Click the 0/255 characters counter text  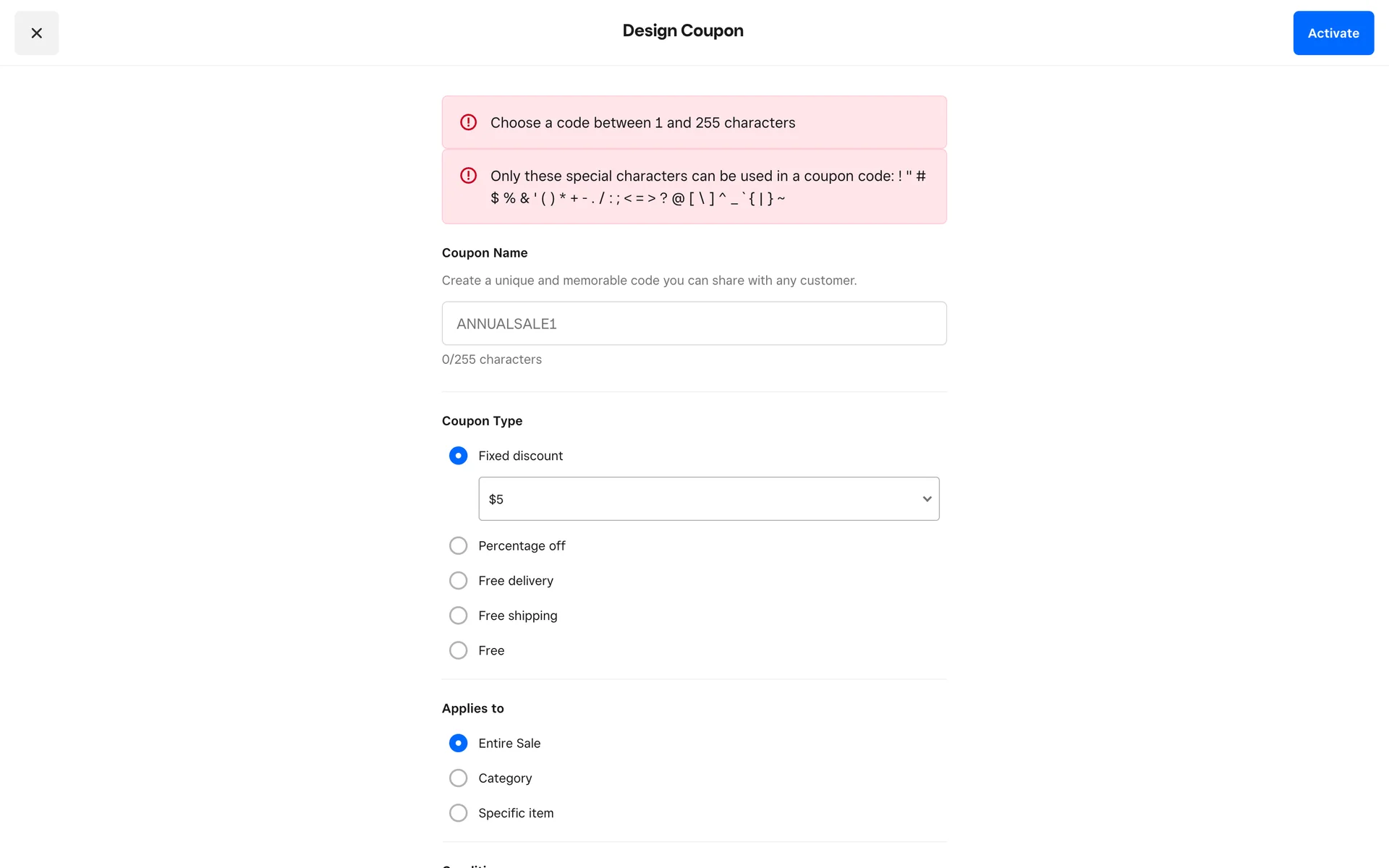[x=492, y=359]
